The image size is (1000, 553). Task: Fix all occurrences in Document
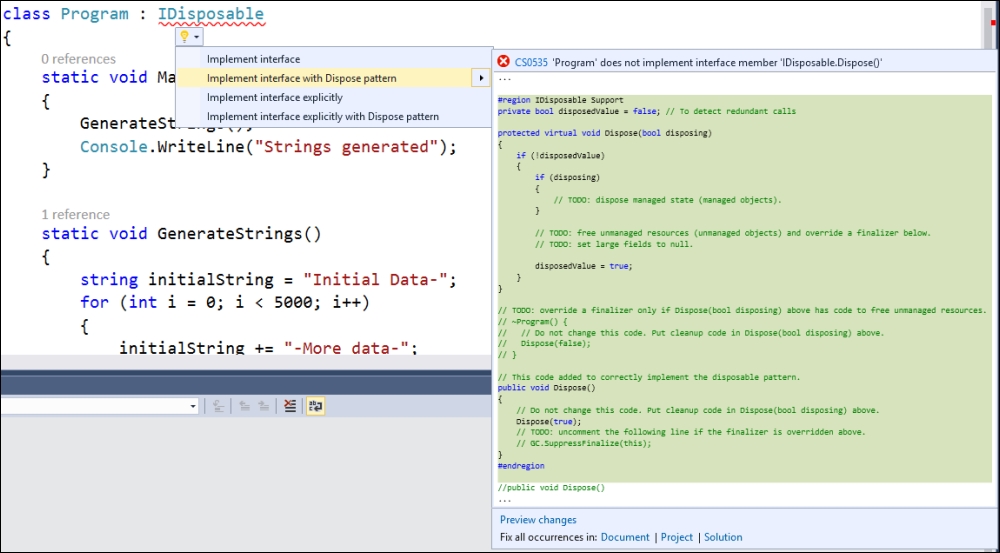point(625,537)
